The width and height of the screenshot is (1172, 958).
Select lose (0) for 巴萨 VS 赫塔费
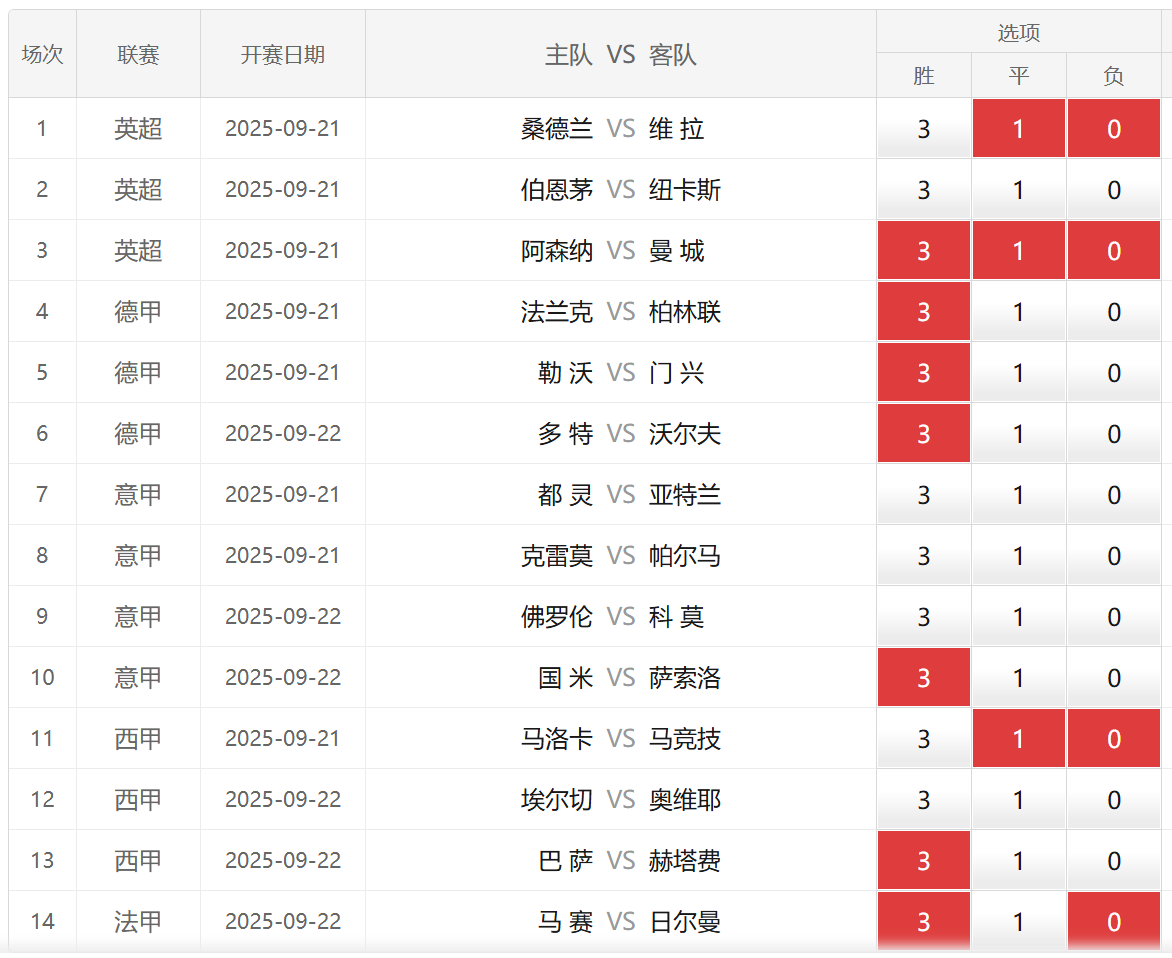click(1113, 861)
